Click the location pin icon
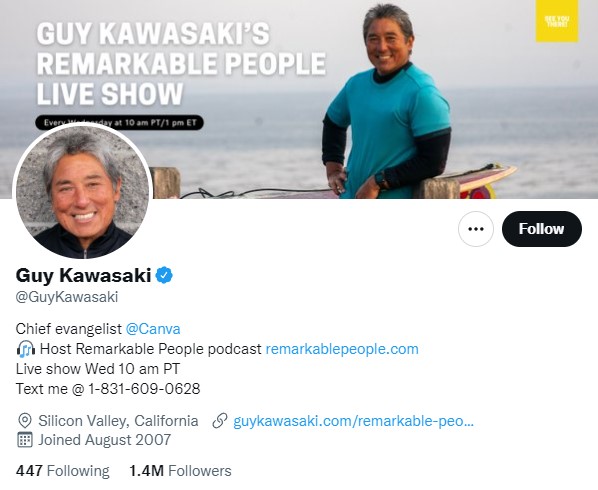598x490 pixels. point(25,421)
